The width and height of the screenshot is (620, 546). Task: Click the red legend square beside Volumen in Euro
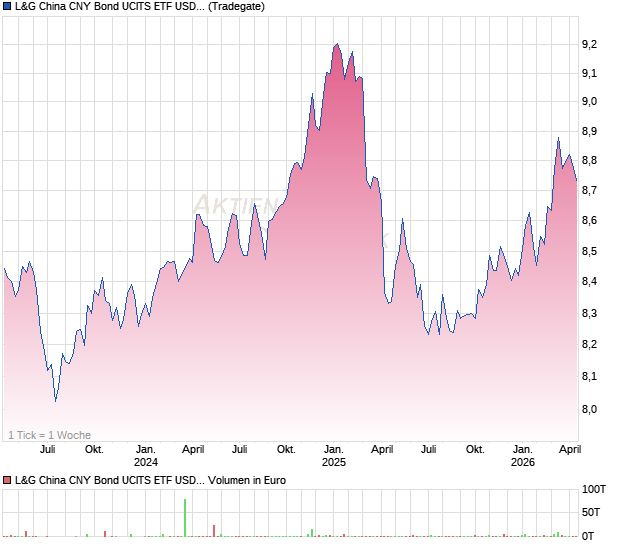(x=7, y=480)
